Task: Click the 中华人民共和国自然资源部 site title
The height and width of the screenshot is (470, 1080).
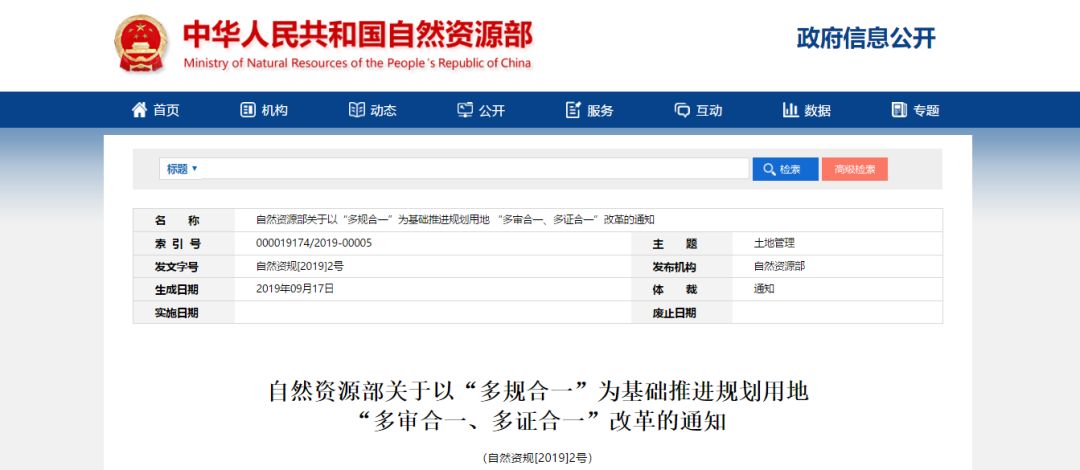Action: coord(357,34)
